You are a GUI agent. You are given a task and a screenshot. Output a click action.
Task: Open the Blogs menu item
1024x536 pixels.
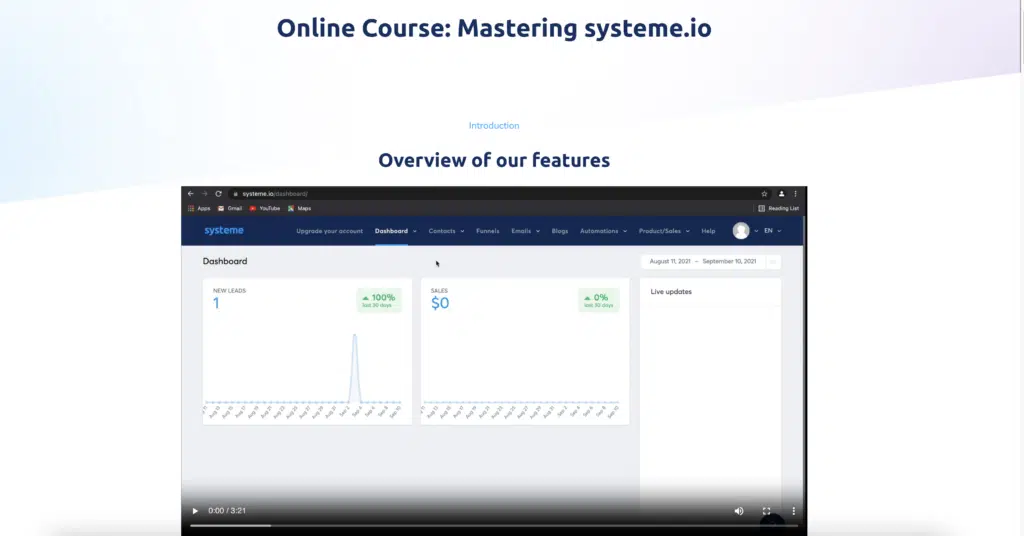click(559, 231)
